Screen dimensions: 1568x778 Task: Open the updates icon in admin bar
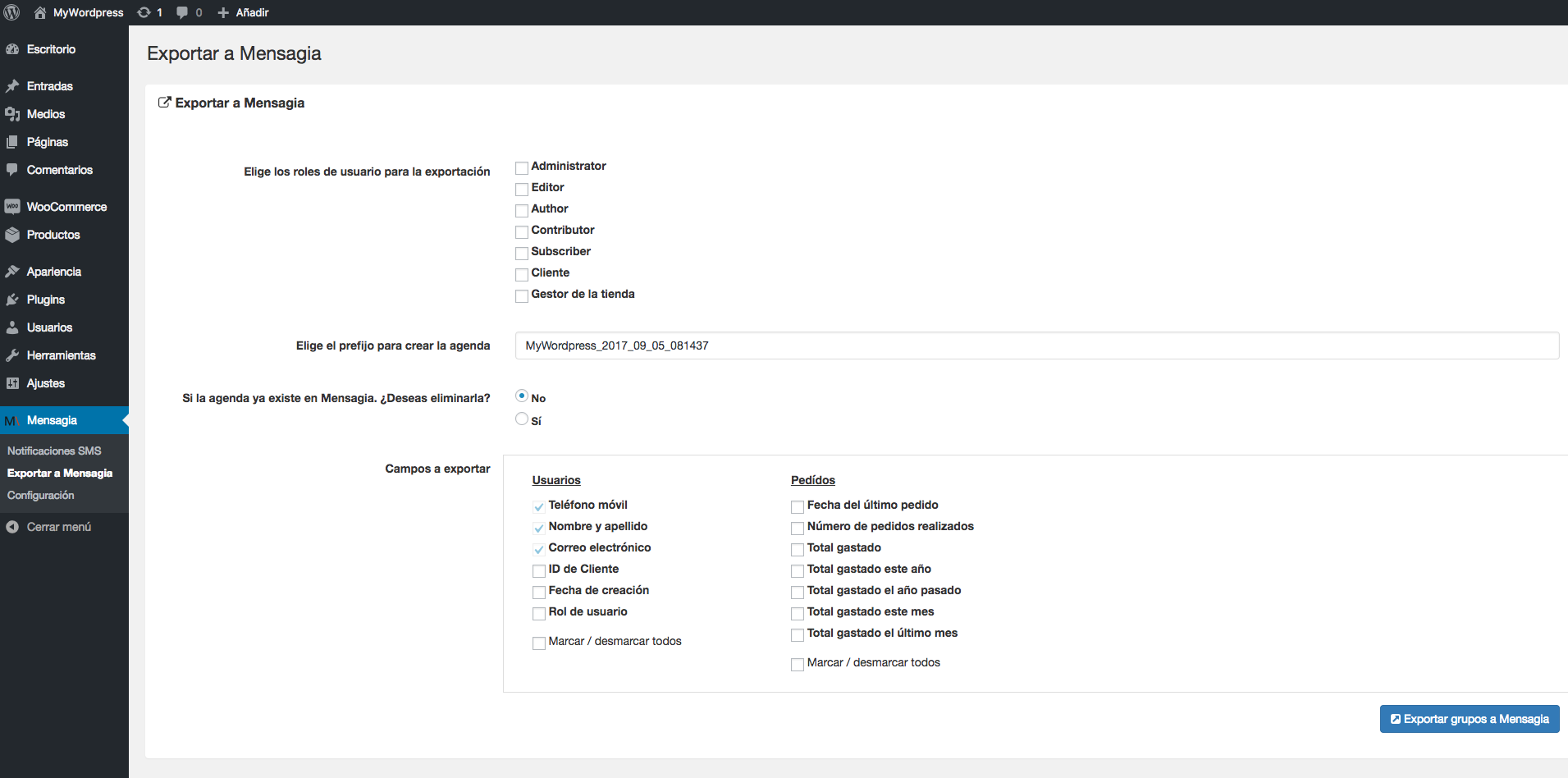pyautogui.click(x=144, y=12)
